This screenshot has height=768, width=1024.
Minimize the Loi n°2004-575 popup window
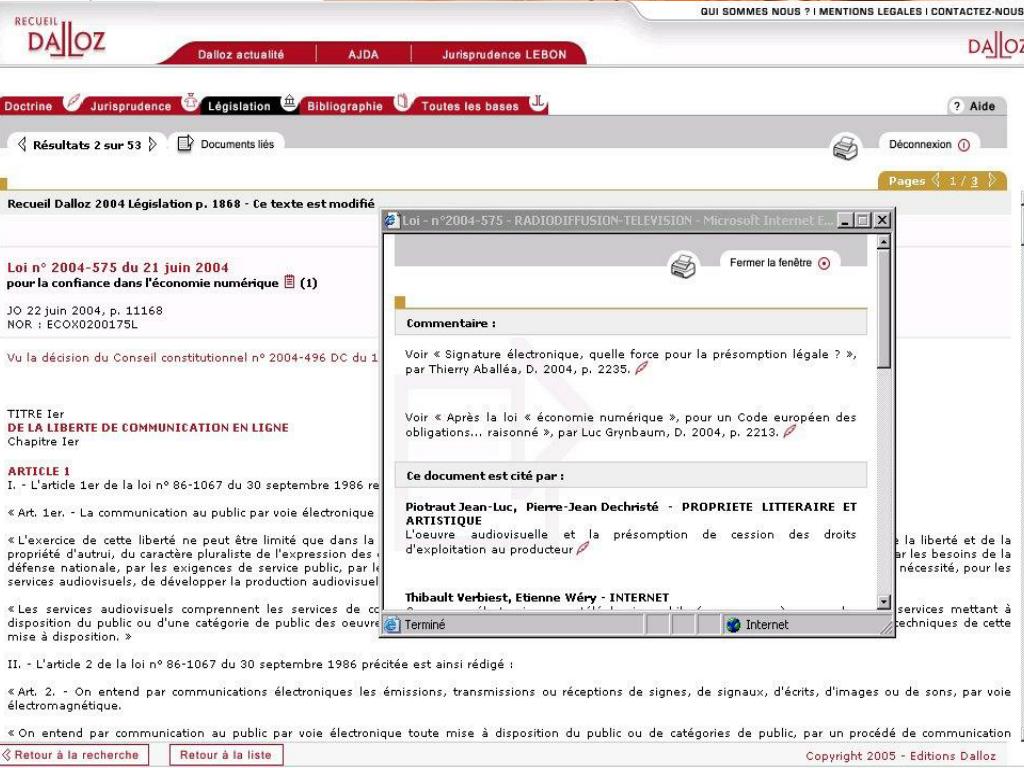[846, 220]
